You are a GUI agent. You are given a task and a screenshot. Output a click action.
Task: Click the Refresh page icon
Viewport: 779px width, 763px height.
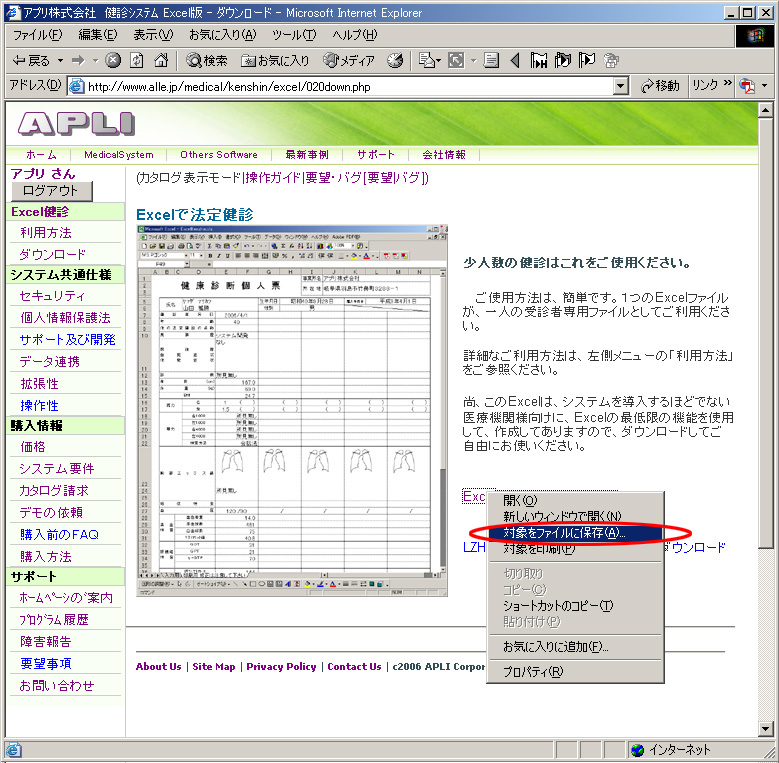tap(136, 60)
